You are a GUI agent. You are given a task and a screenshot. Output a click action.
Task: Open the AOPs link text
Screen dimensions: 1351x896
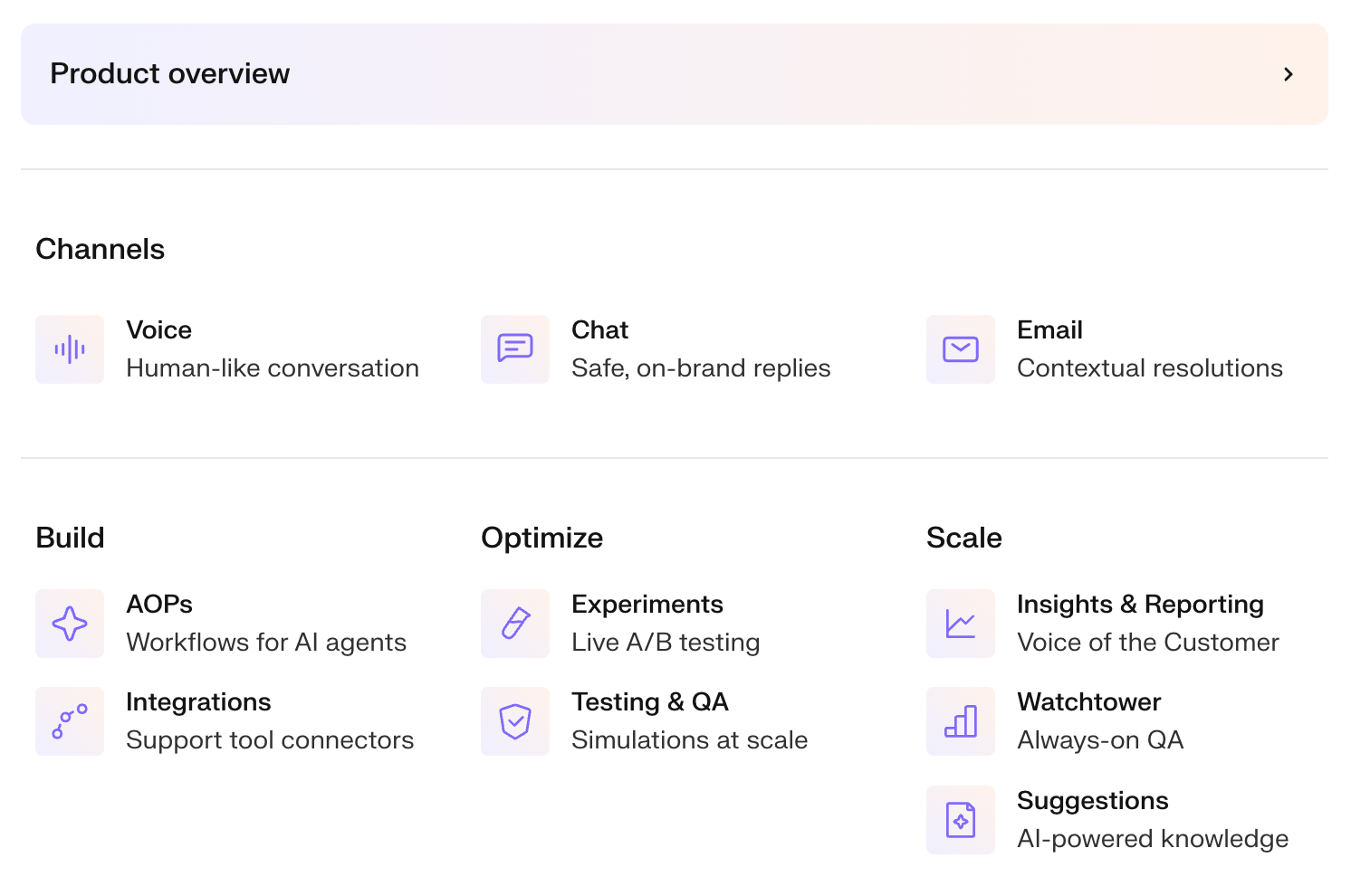159,605
